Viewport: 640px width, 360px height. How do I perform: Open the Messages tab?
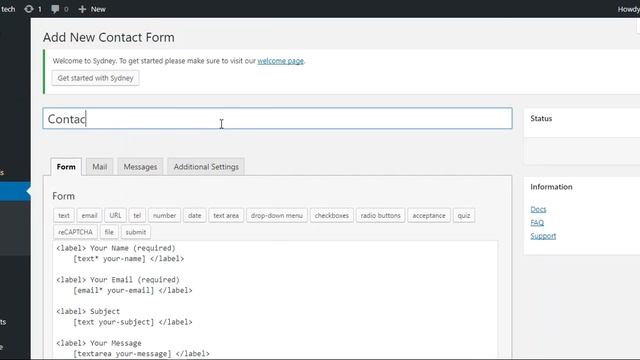tap(140, 167)
